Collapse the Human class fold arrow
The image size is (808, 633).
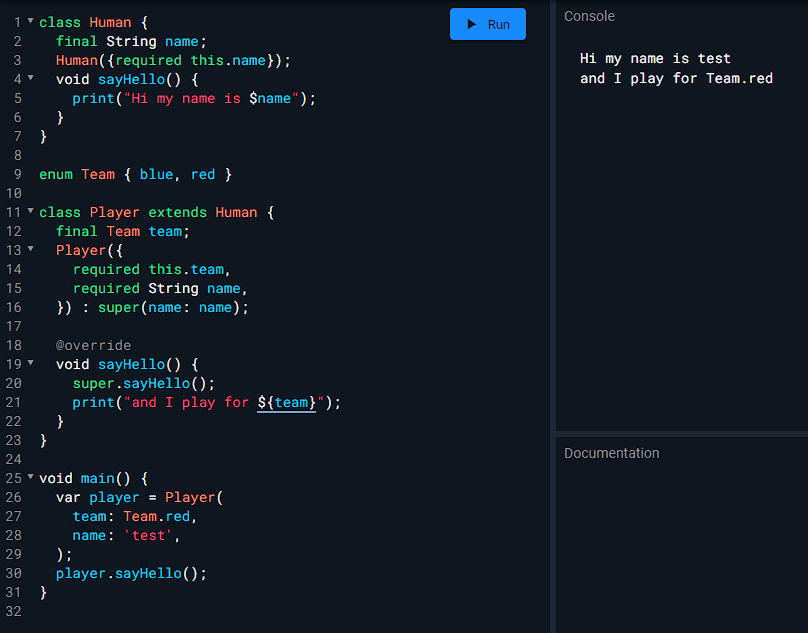click(30, 21)
